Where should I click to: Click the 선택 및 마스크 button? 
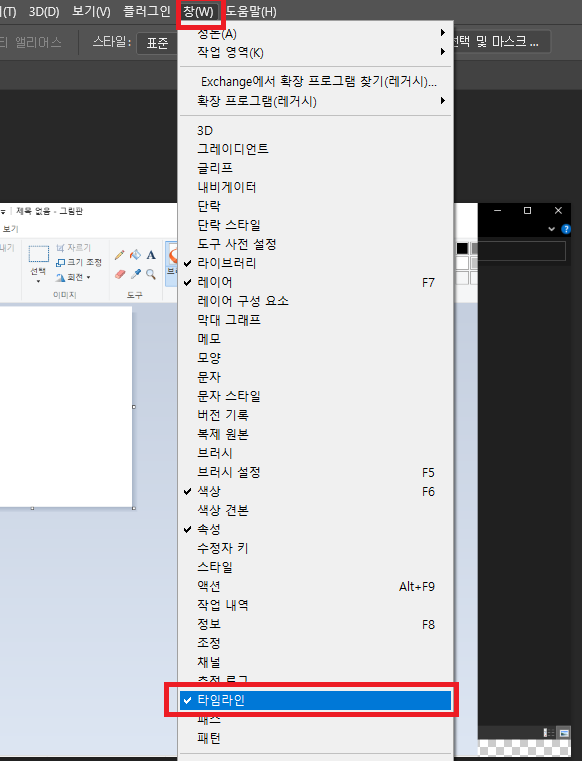coord(501,42)
